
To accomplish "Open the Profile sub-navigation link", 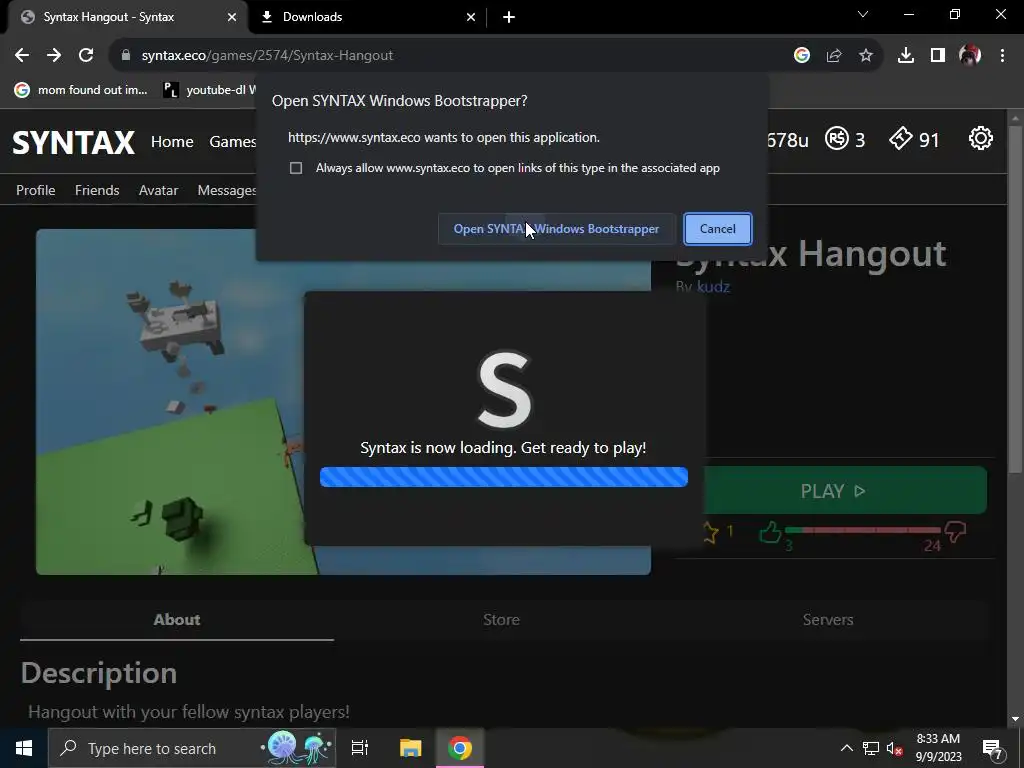I will [35, 190].
